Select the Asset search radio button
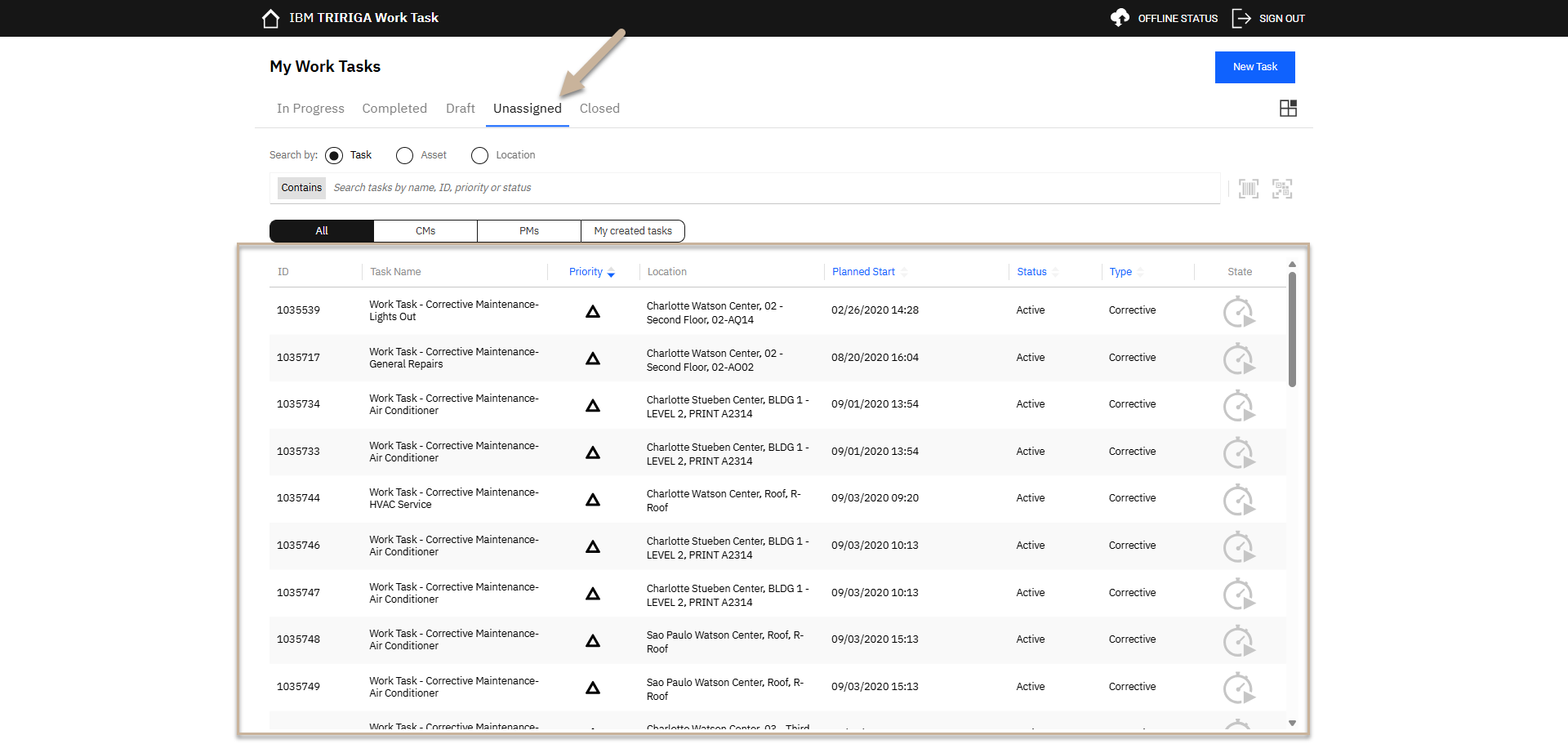1568x744 pixels. point(404,155)
